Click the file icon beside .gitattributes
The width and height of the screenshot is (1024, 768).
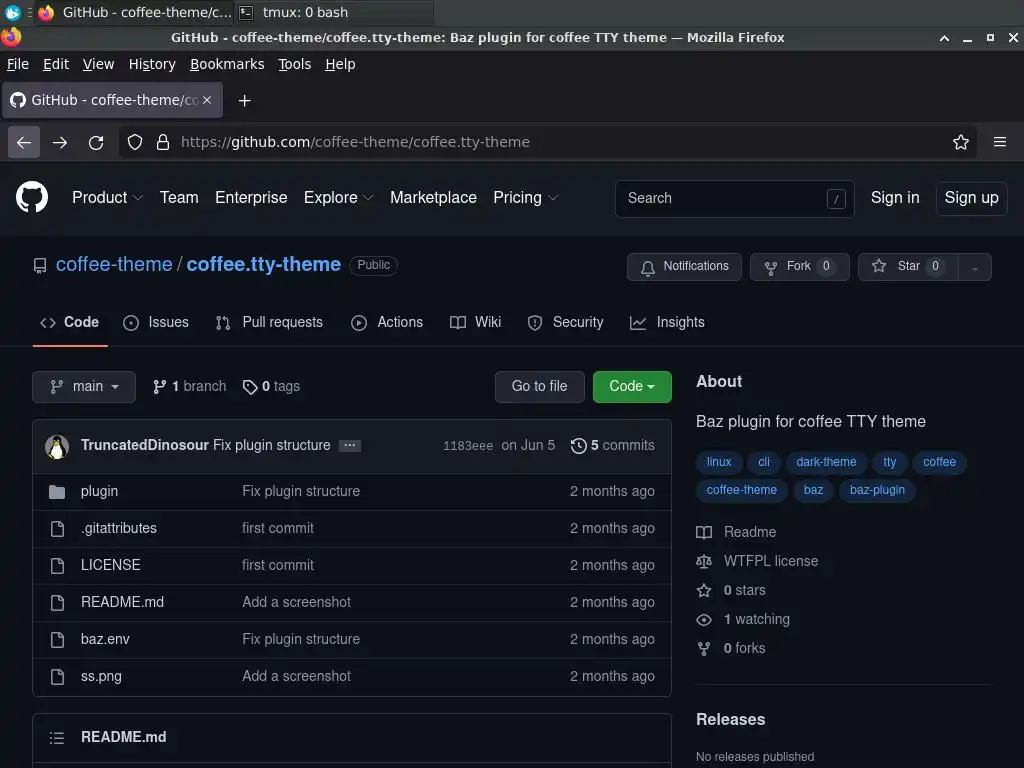pyautogui.click(x=57, y=528)
